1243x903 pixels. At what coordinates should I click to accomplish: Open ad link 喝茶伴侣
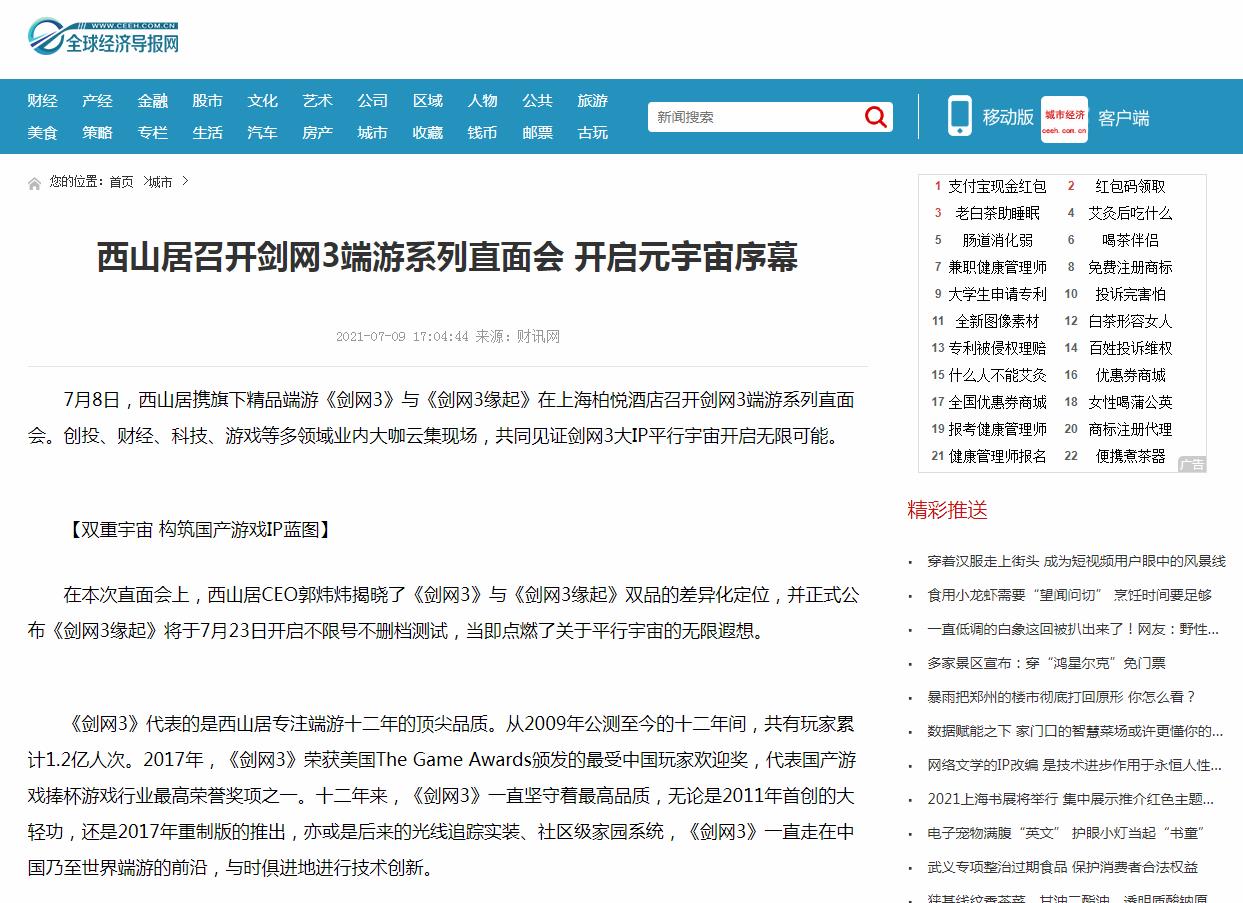(x=1130, y=240)
